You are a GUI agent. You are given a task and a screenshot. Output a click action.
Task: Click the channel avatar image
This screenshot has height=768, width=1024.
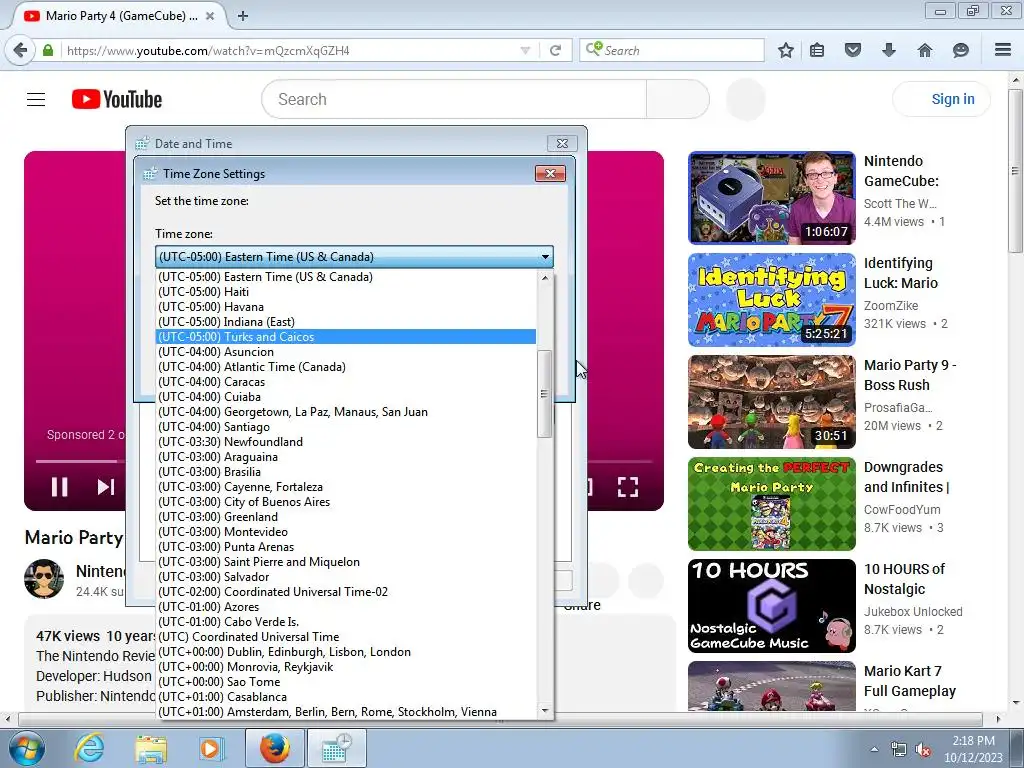[x=44, y=579]
